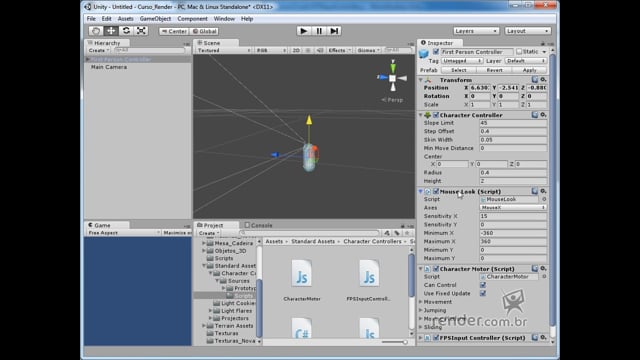
Task: Toggle GameObject active checkbox
Action: point(436,52)
